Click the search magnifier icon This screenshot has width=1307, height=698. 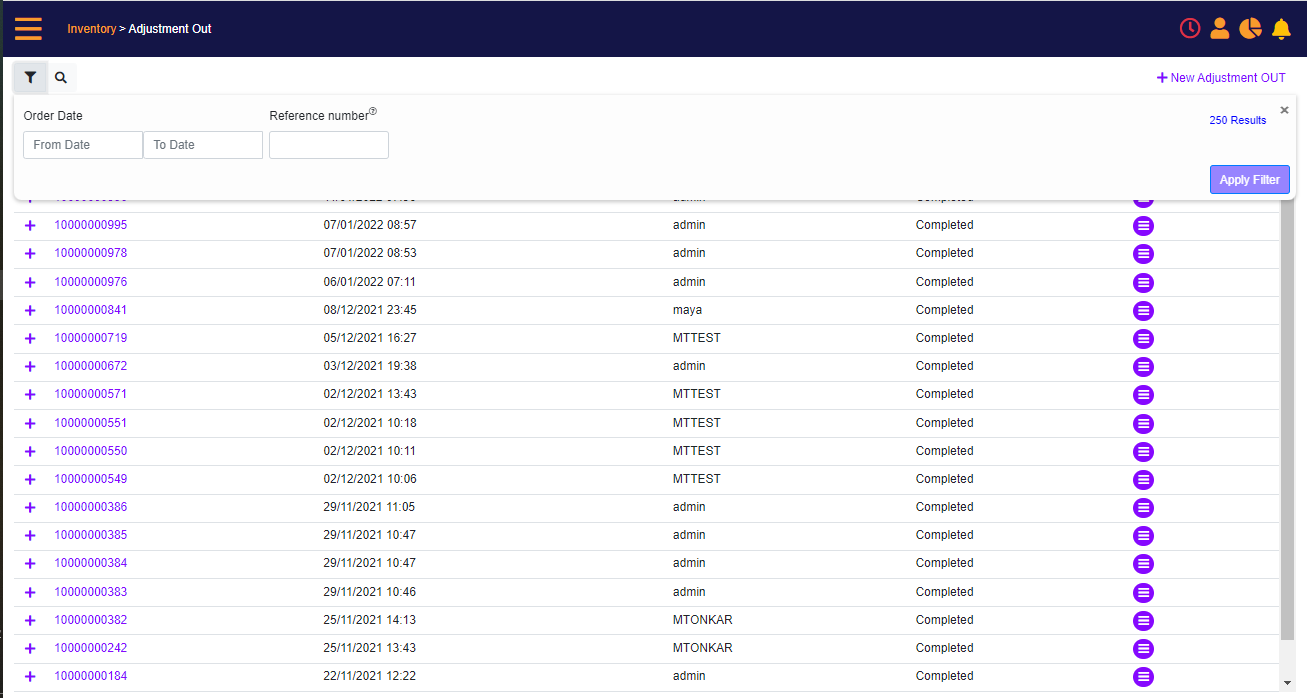(x=61, y=77)
